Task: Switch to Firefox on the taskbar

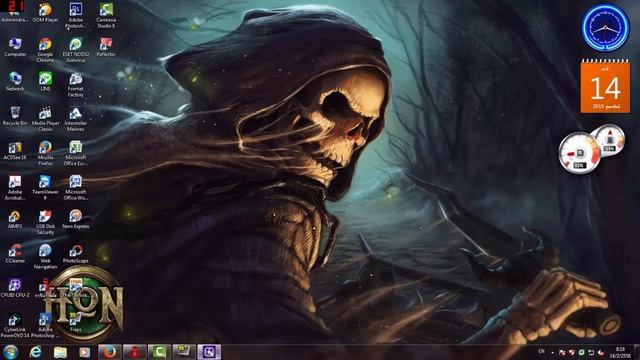Action: (109, 352)
